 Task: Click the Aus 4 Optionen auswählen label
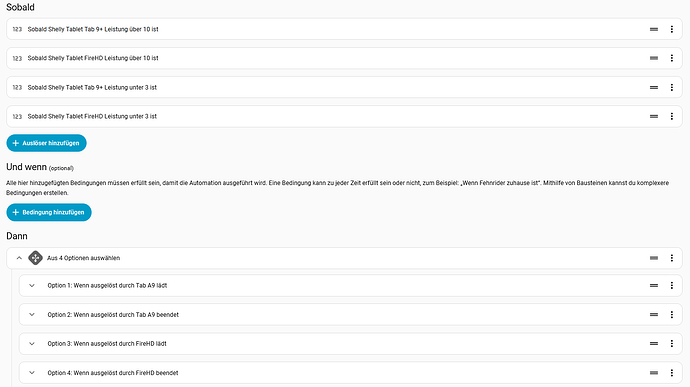point(84,258)
